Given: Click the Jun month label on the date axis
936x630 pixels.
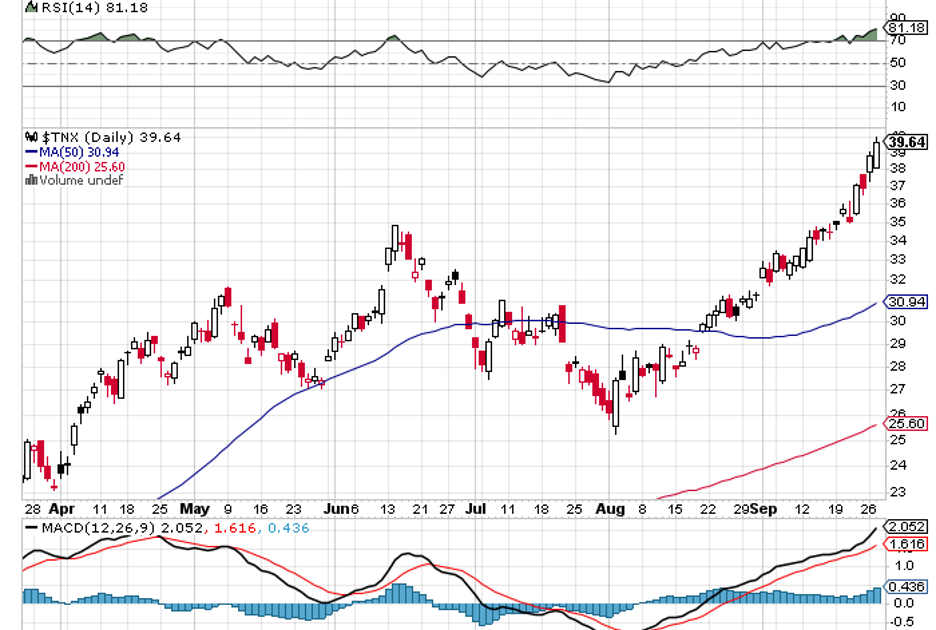Looking at the screenshot, I should [x=336, y=508].
